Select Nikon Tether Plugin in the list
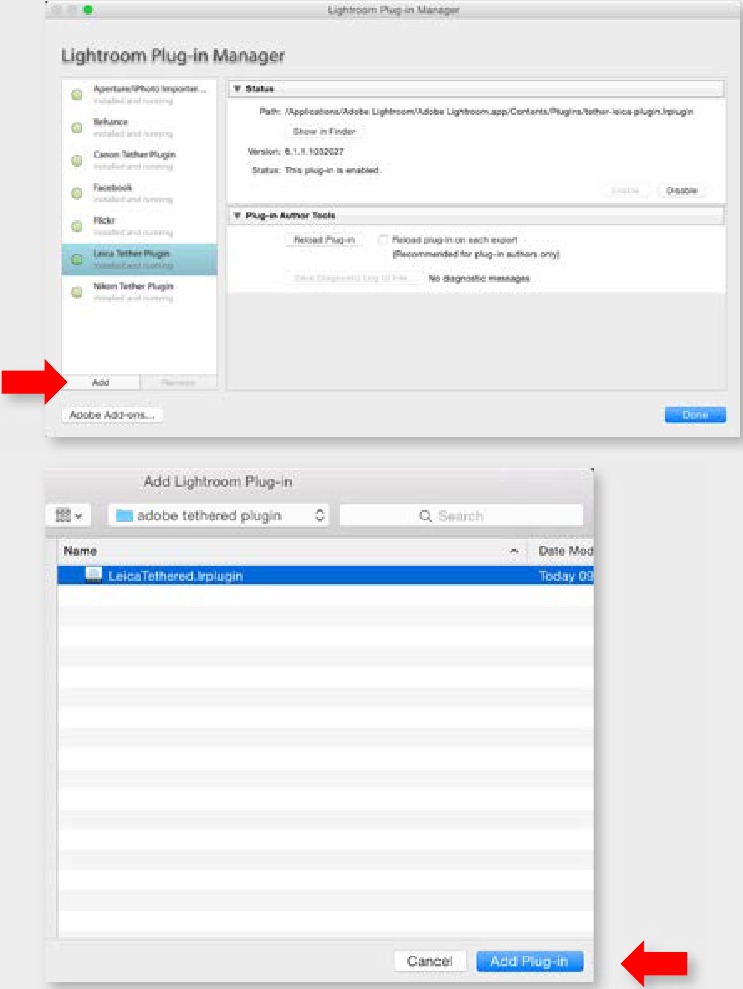The width and height of the screenshot is (743, 989). tap(139, 292)
